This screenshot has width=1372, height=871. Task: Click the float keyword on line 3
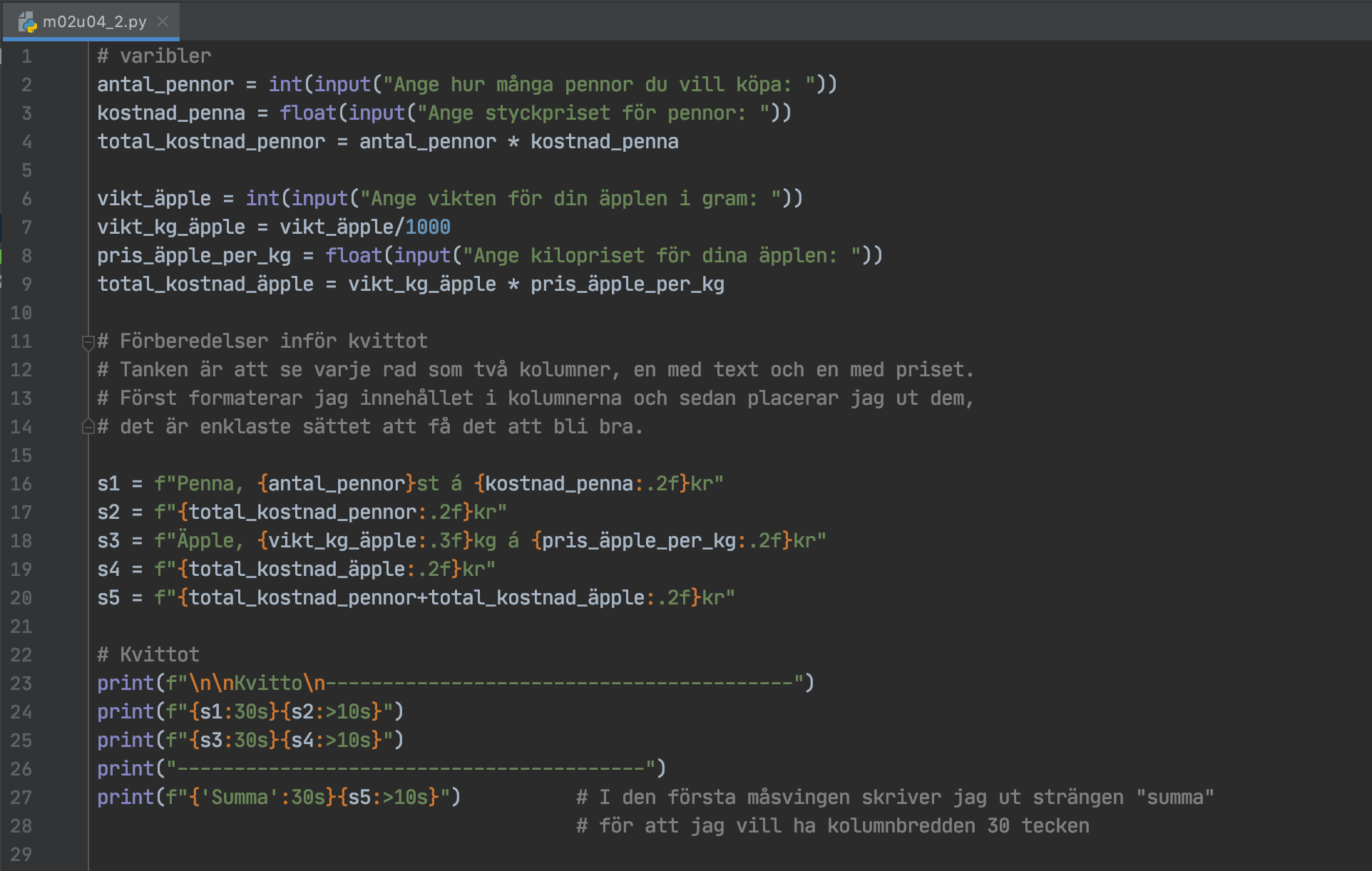(x=307, y=113)
